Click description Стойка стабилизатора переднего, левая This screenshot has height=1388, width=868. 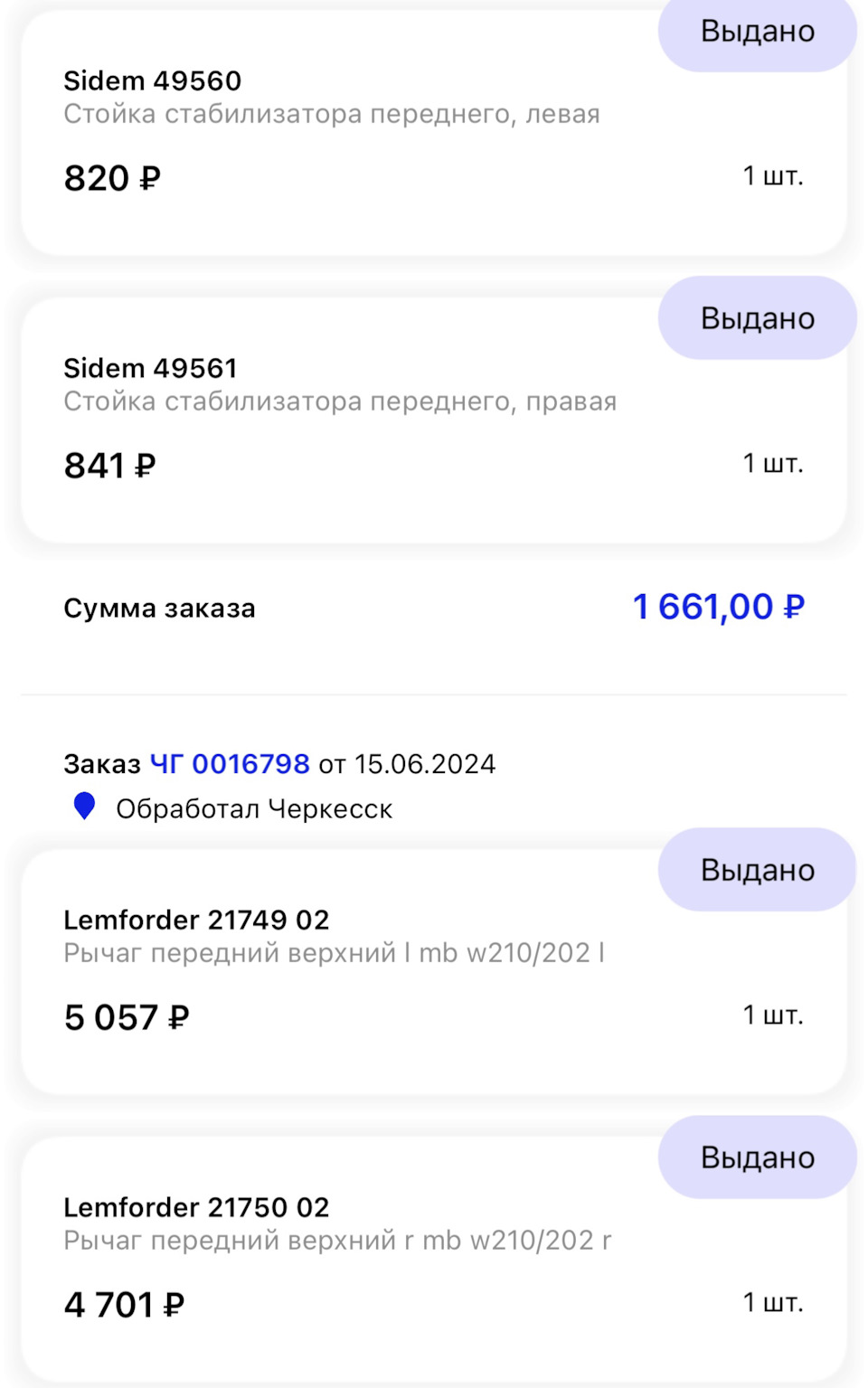(x=331, y=115)
